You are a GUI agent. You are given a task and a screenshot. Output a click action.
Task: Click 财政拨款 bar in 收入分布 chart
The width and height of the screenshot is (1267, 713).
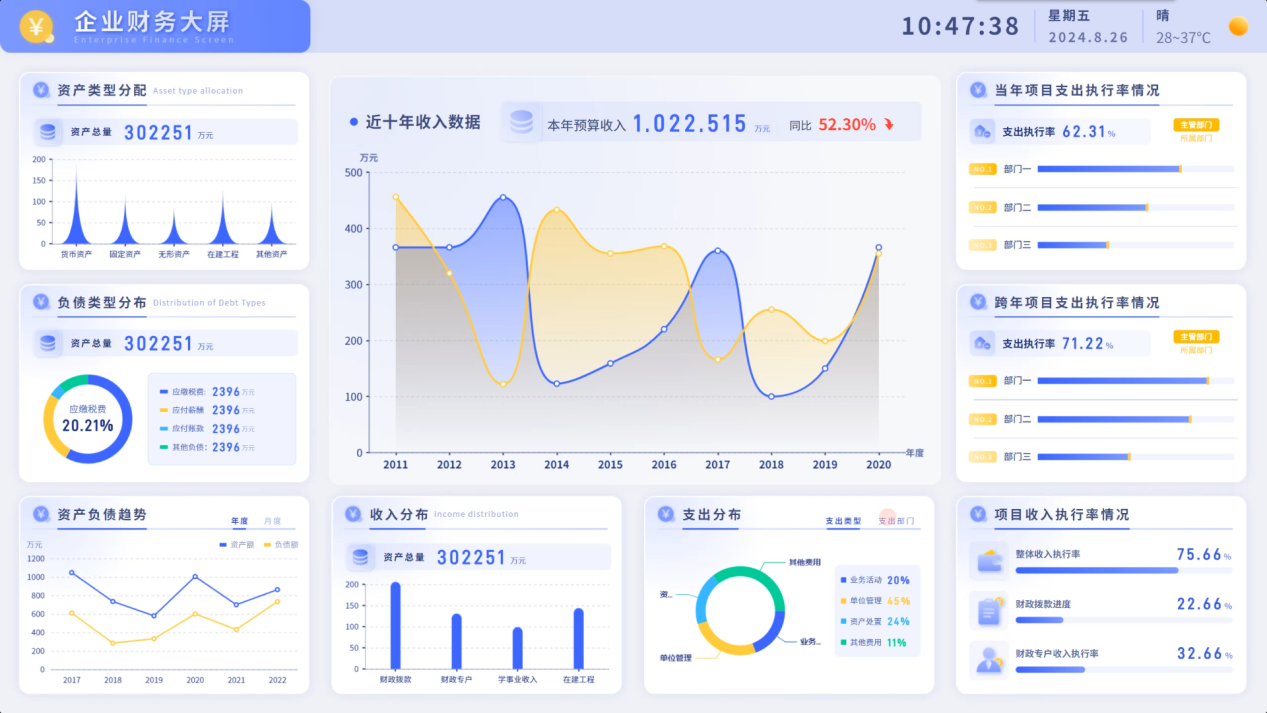[x=395, y=625]
